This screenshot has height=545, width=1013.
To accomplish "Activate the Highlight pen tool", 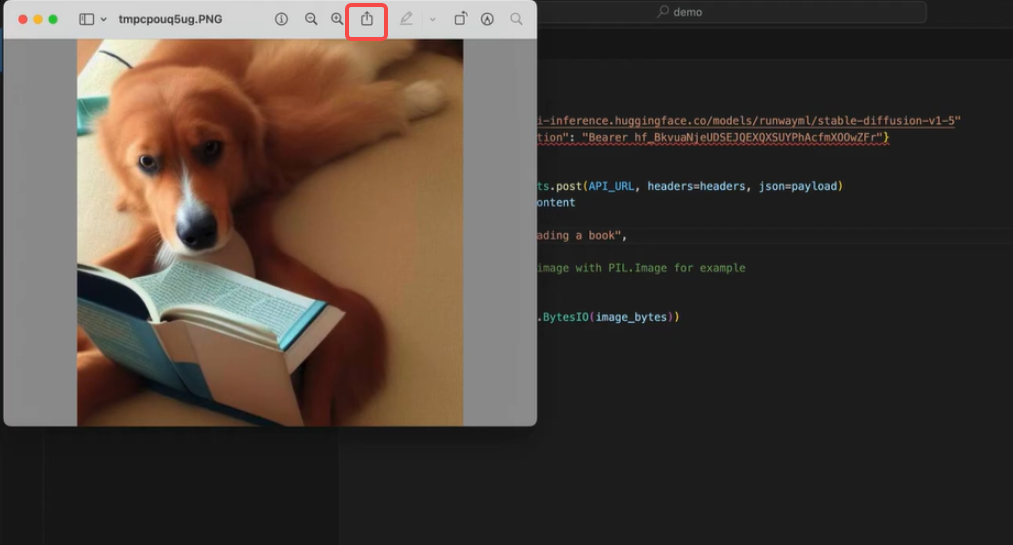I will click(406, 19).
